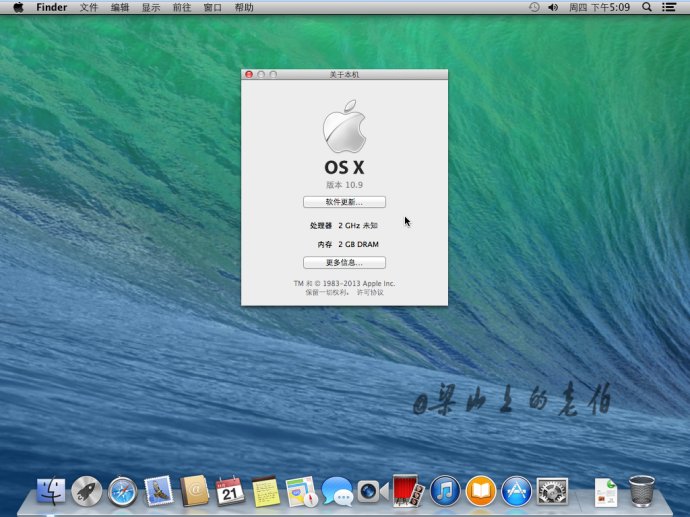This screenshot has width=690, height=517.
Task: Open Notification Center list icon
Action: (669, 7)
